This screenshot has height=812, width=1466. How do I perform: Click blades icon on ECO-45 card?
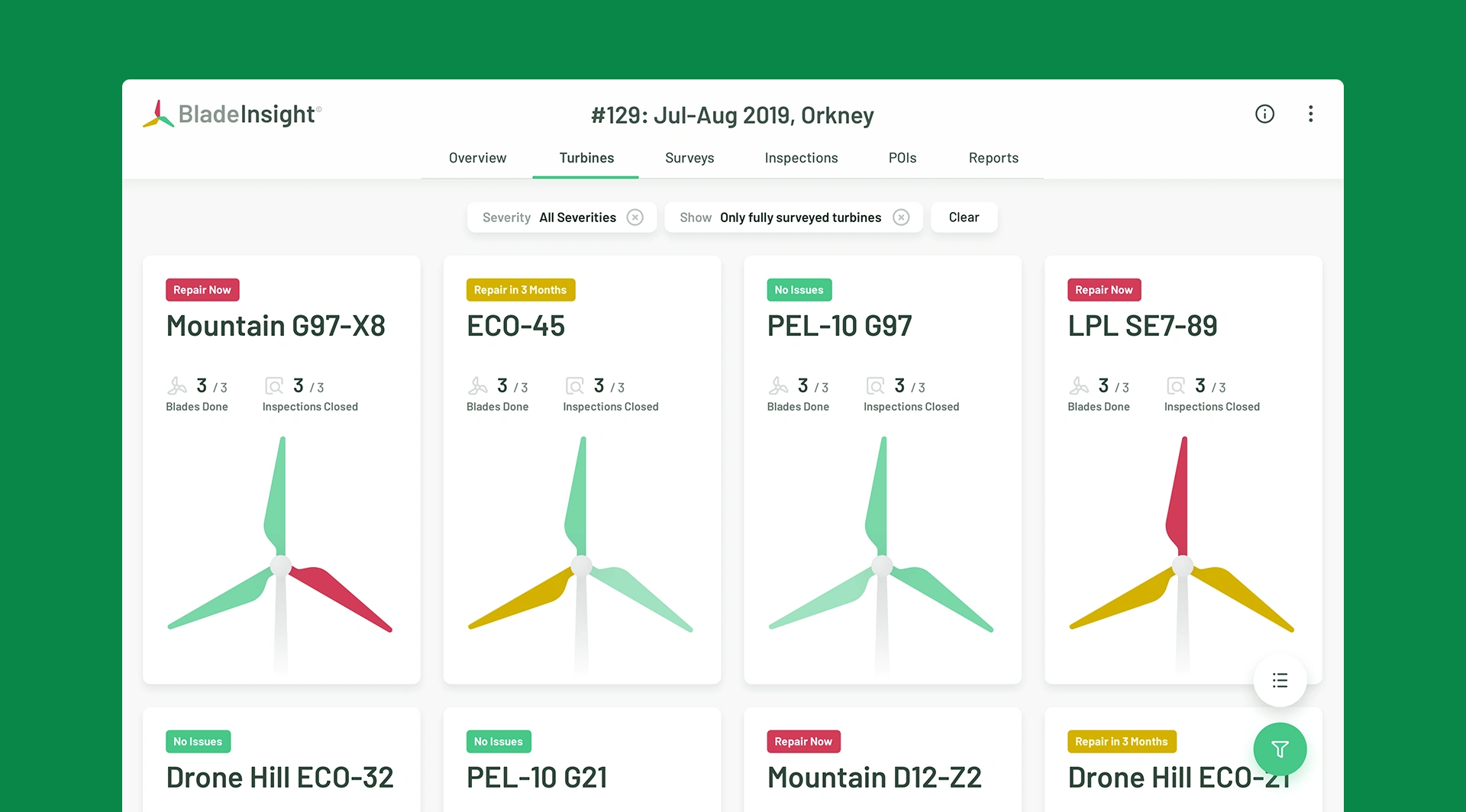pyautogui.click(x=478, y=385)
